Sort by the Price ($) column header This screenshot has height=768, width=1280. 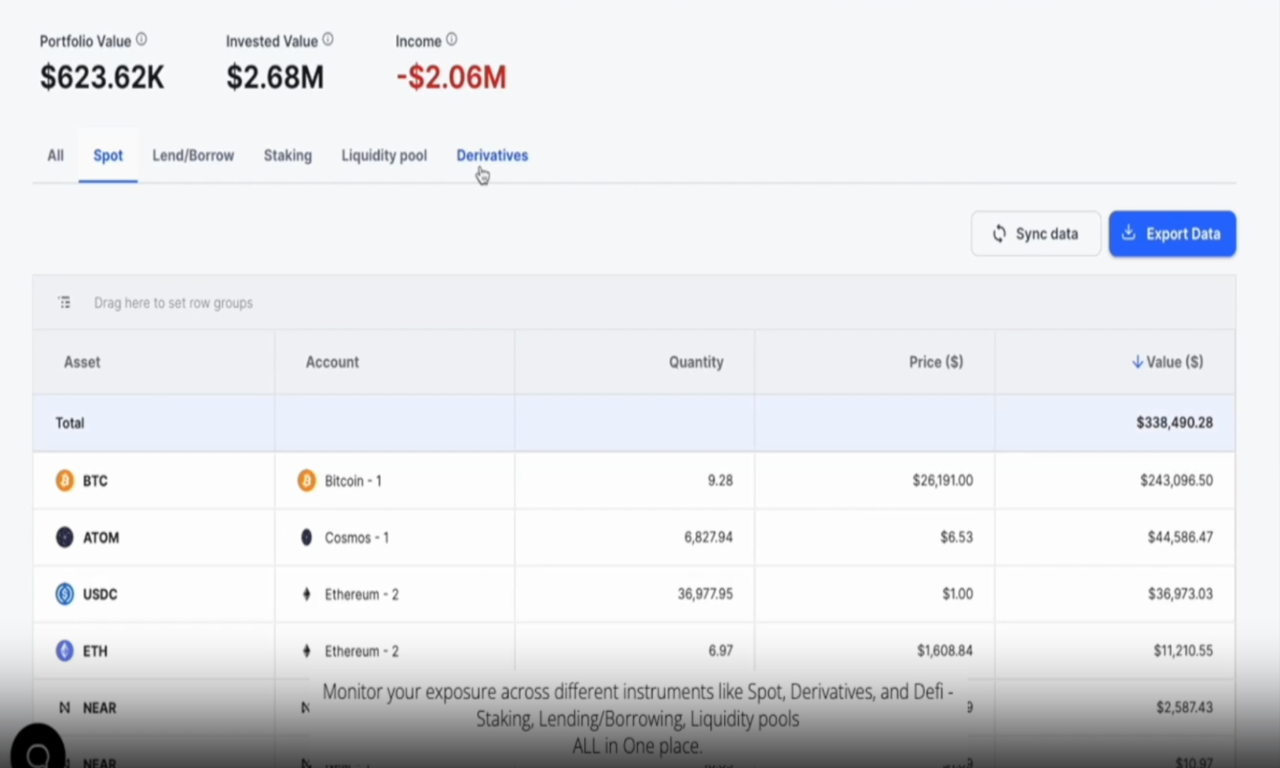(936, 362)
